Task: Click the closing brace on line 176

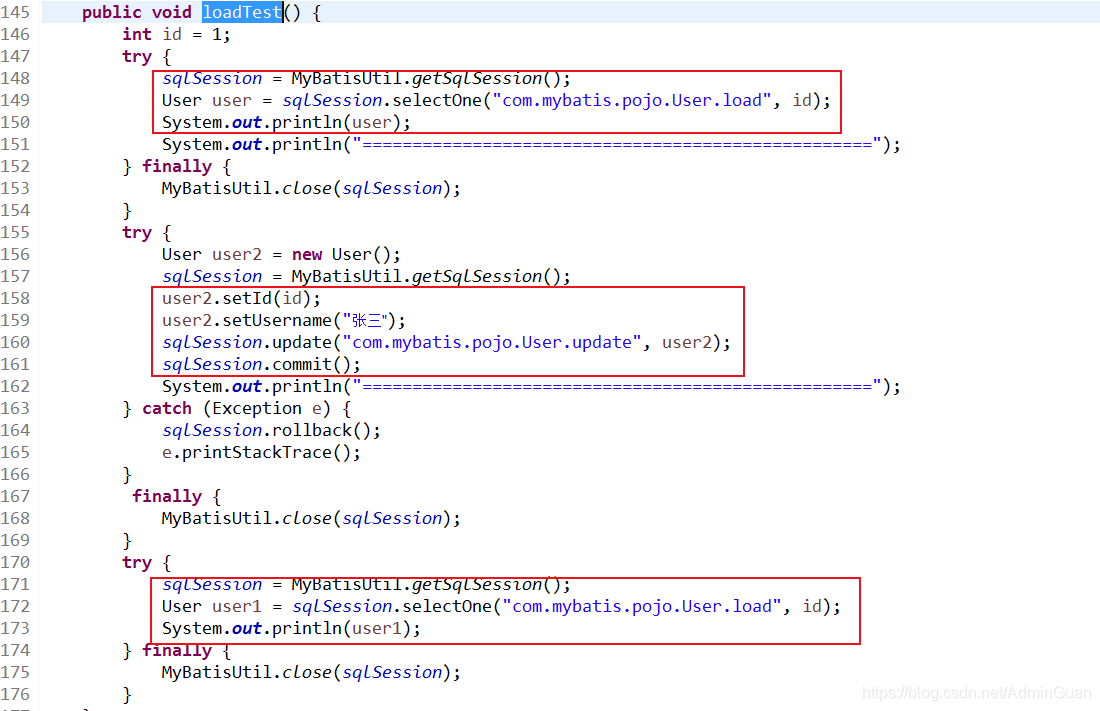Action: (127, 695)
